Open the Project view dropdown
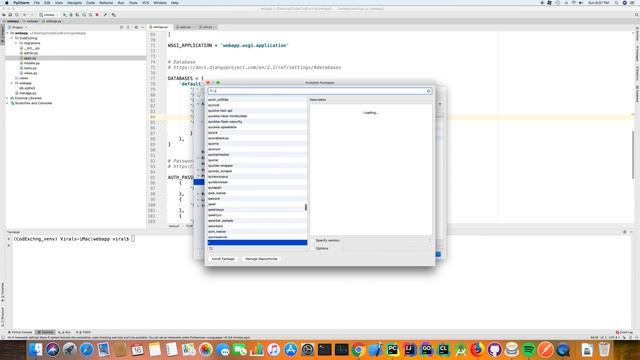The width and height of the screenshot is (640, 360). click(x=18, y=27)
